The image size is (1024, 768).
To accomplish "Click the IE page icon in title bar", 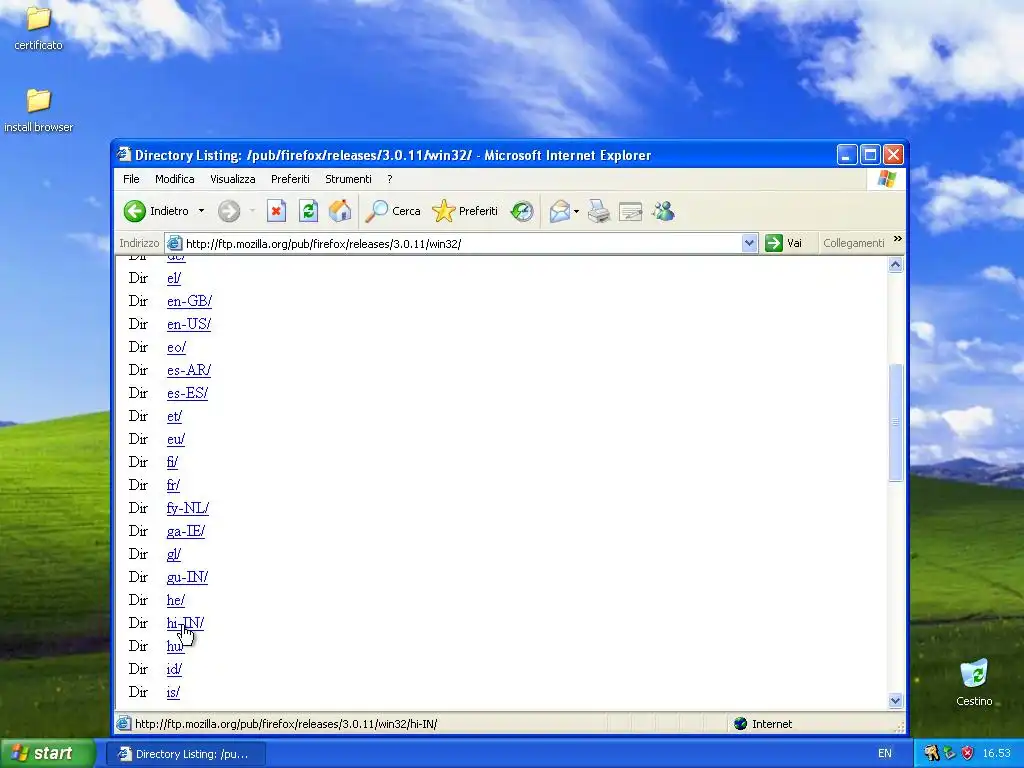I will point(123,155).
